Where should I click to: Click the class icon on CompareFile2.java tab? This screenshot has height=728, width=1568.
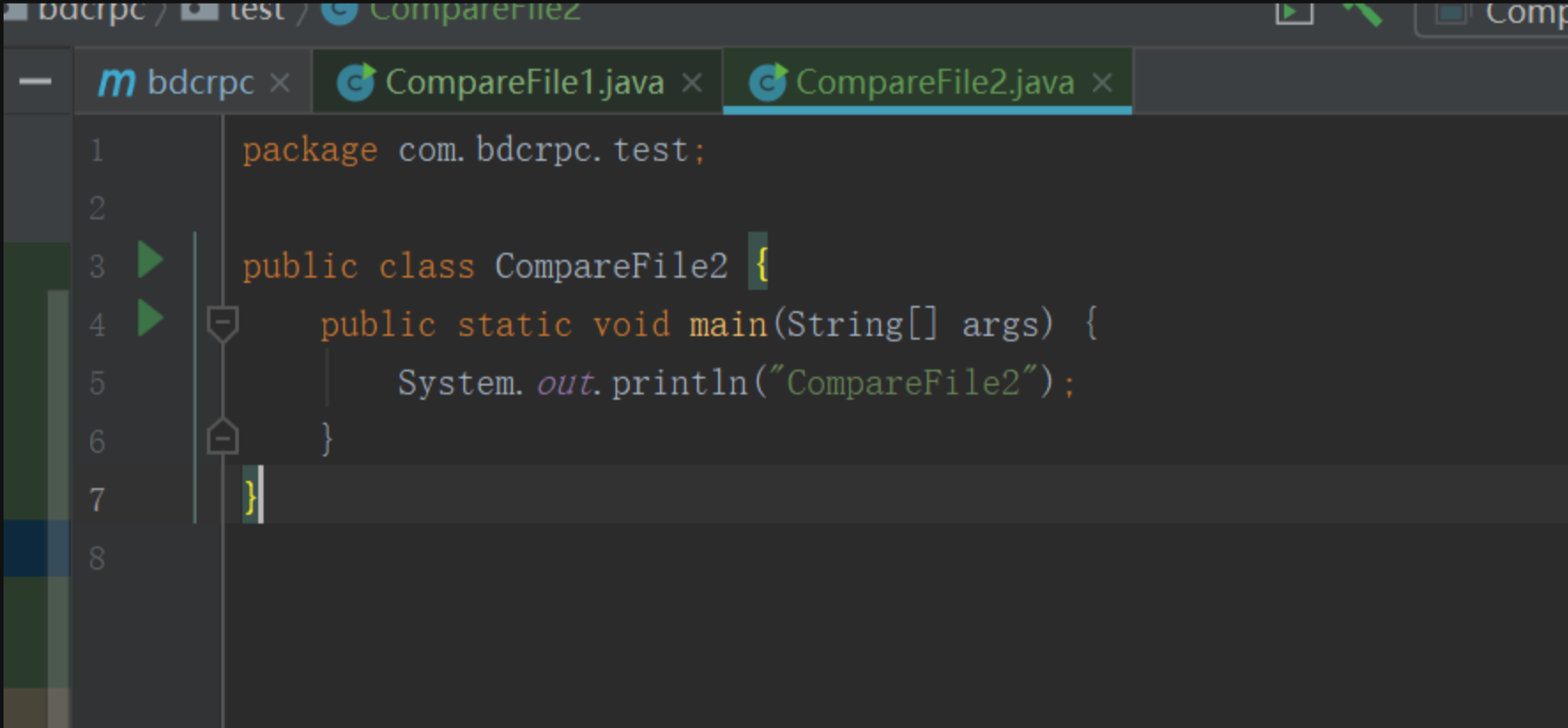[x=768, y=82]
